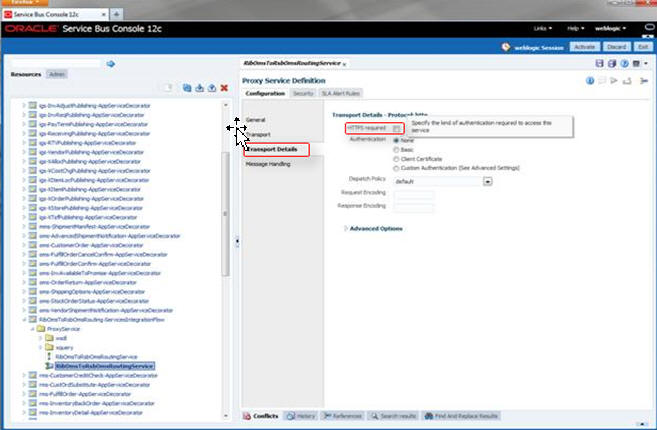Open the message flow icon
This screenshot has height=430, width=657.
(644, 80)
